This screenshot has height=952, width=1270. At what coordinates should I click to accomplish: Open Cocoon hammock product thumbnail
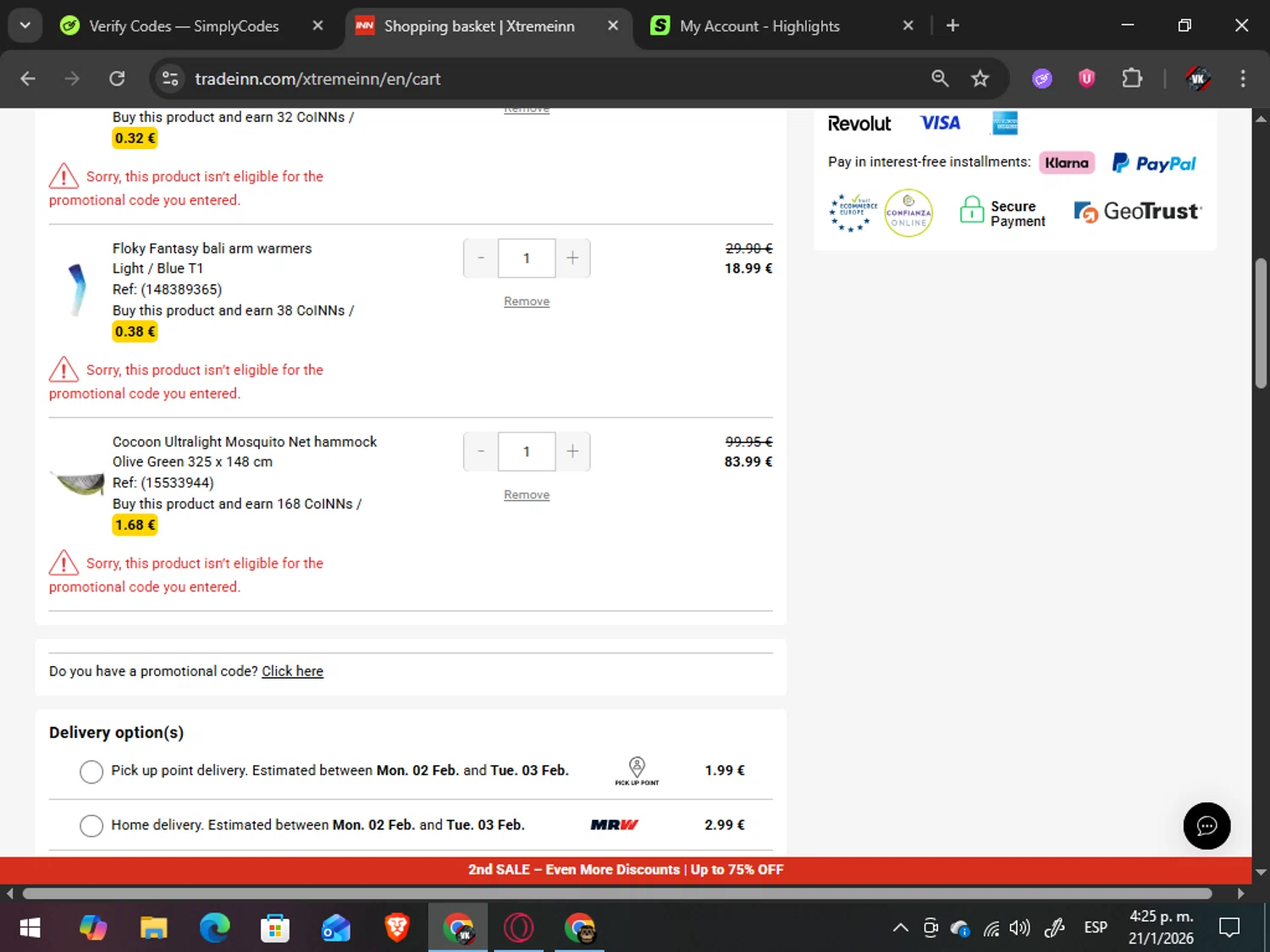pyautogui.click(x=77, y=483)
